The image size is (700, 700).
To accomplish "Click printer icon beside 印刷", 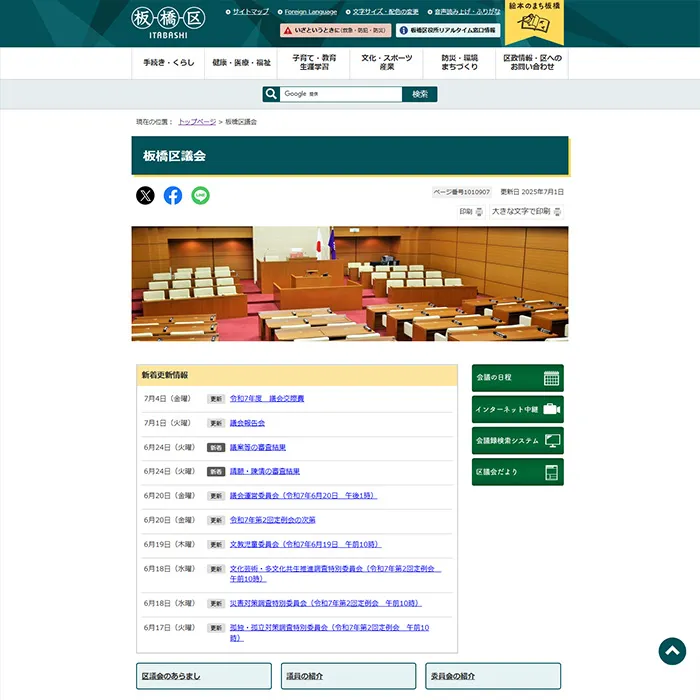I will [479, 212].
